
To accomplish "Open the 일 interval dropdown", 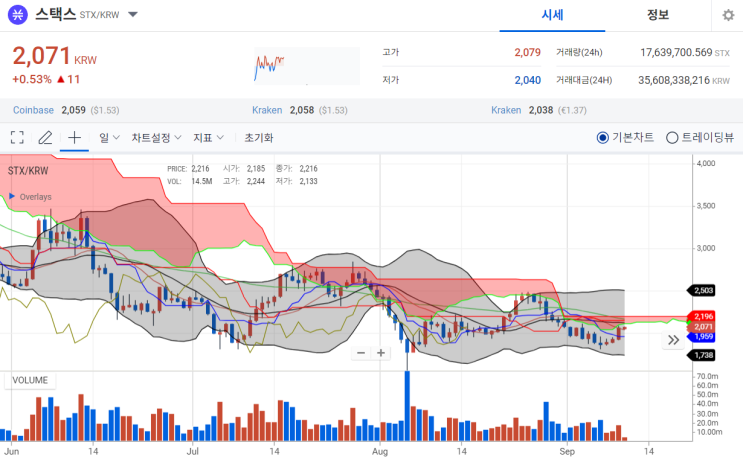I will (109, 137).
